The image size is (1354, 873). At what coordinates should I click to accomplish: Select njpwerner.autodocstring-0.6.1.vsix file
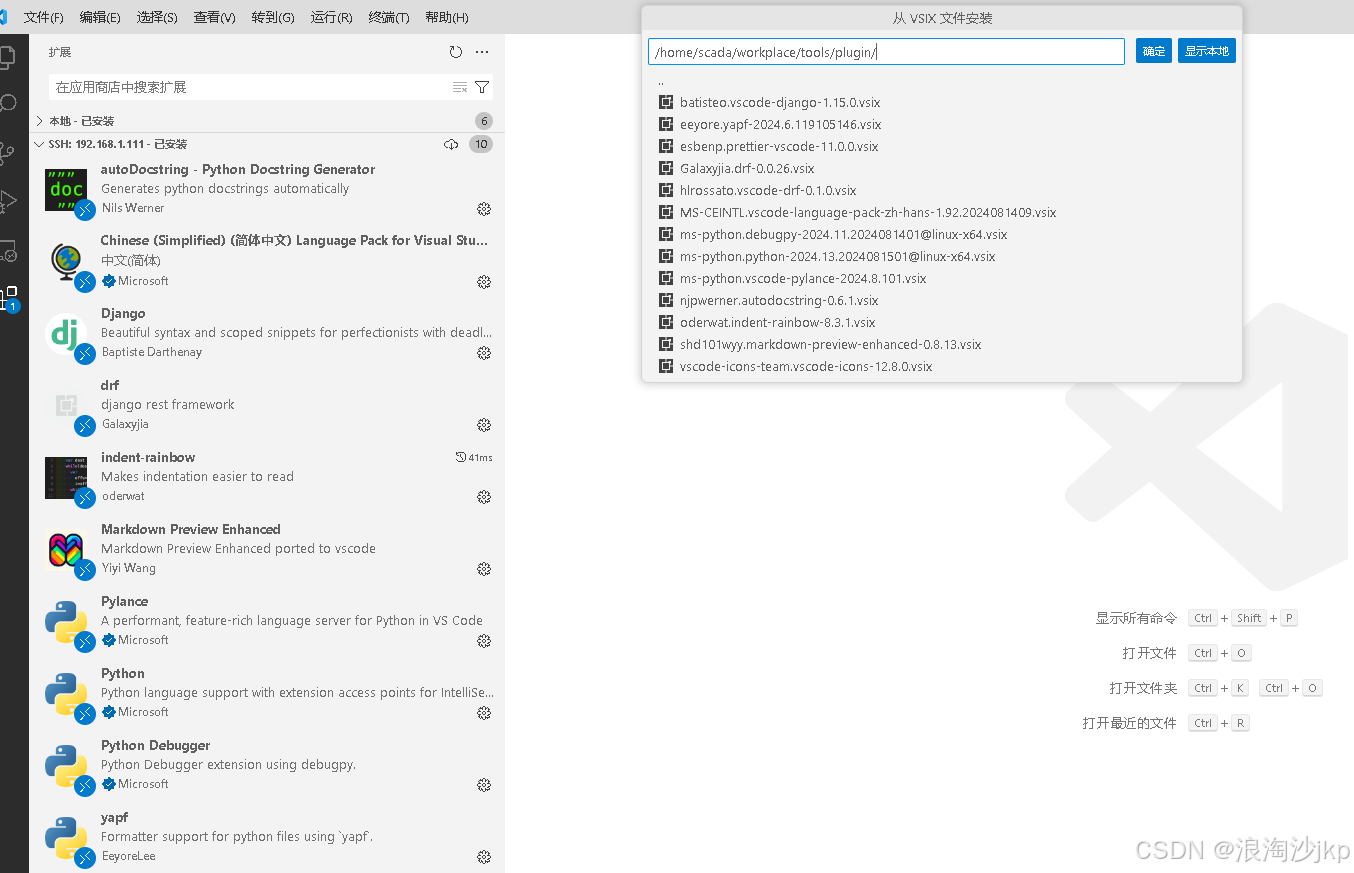point(942,301)
